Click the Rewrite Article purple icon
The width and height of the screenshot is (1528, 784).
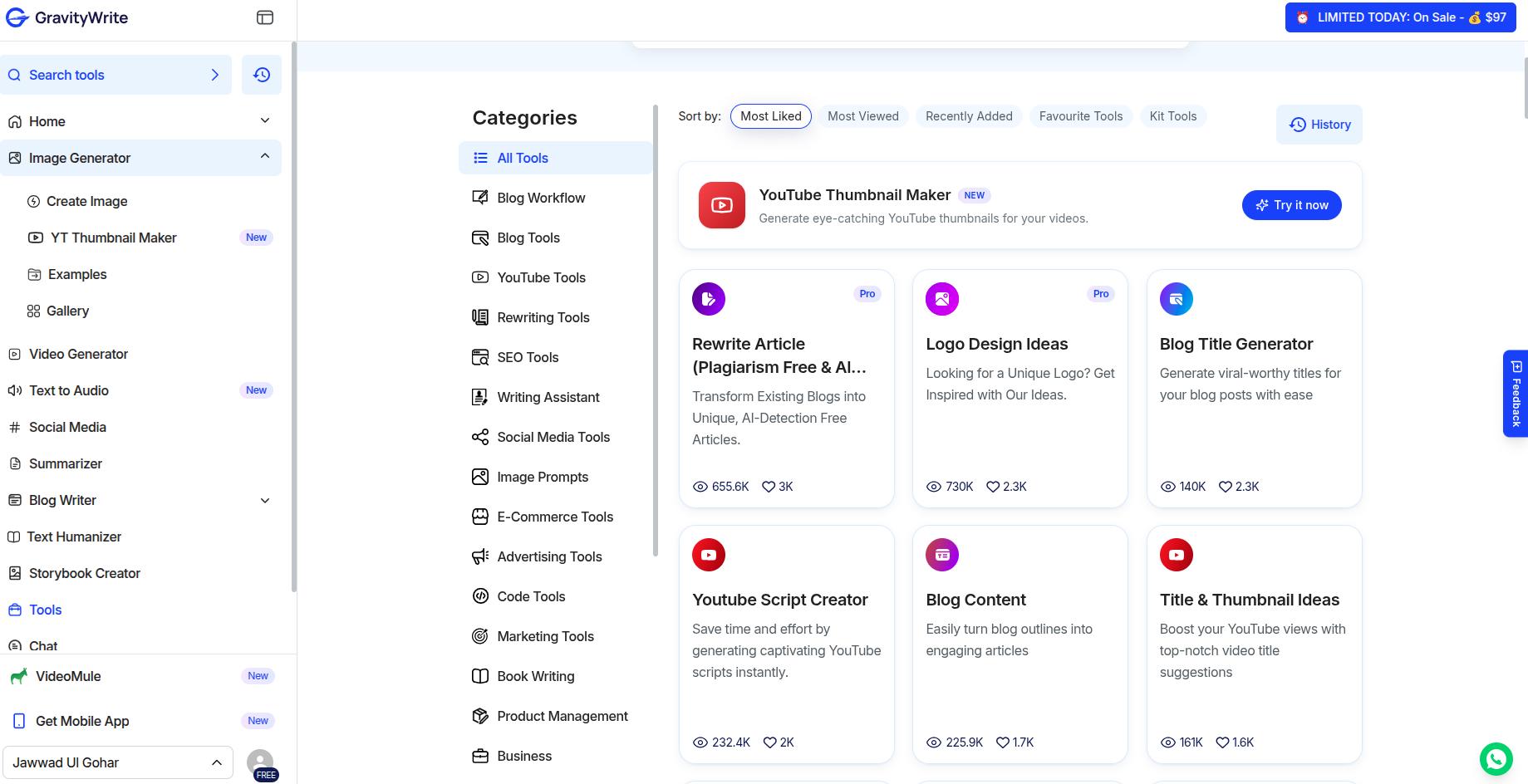click(x=709, y=299)
